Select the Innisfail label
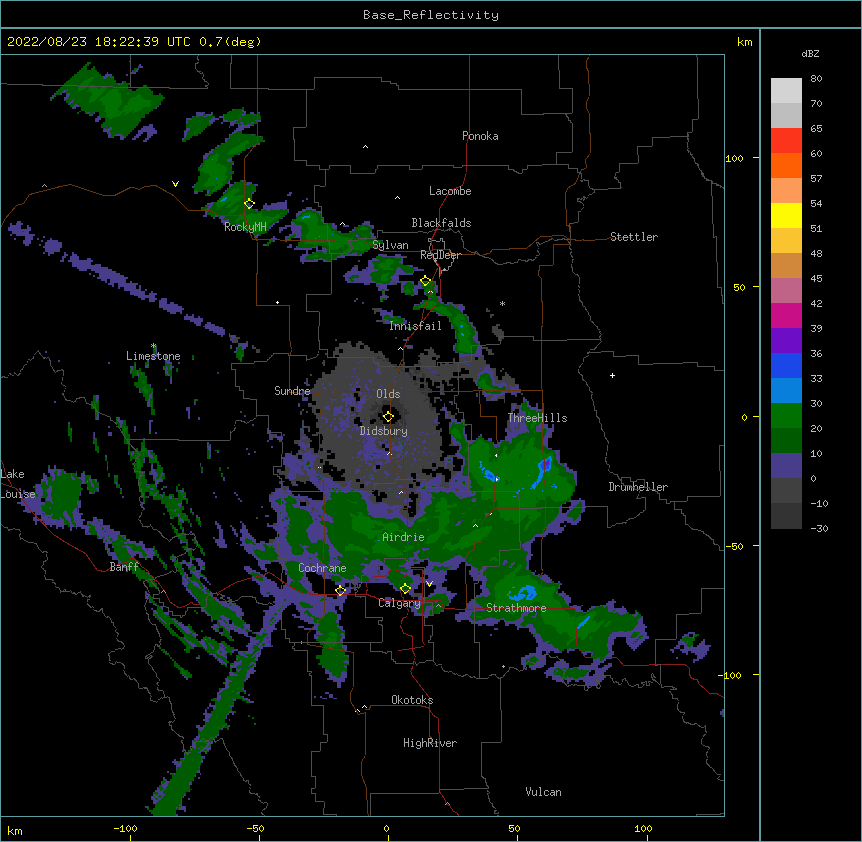This screenshot has width=862, height=842. [415, 326]
